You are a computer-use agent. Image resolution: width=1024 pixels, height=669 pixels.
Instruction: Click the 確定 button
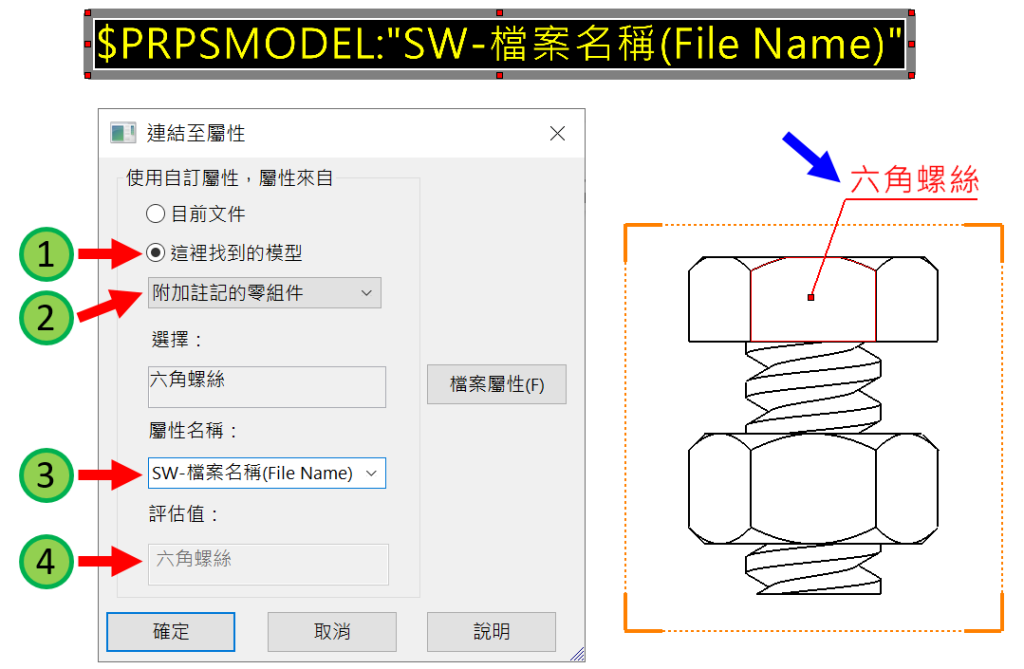click(170, 632)
